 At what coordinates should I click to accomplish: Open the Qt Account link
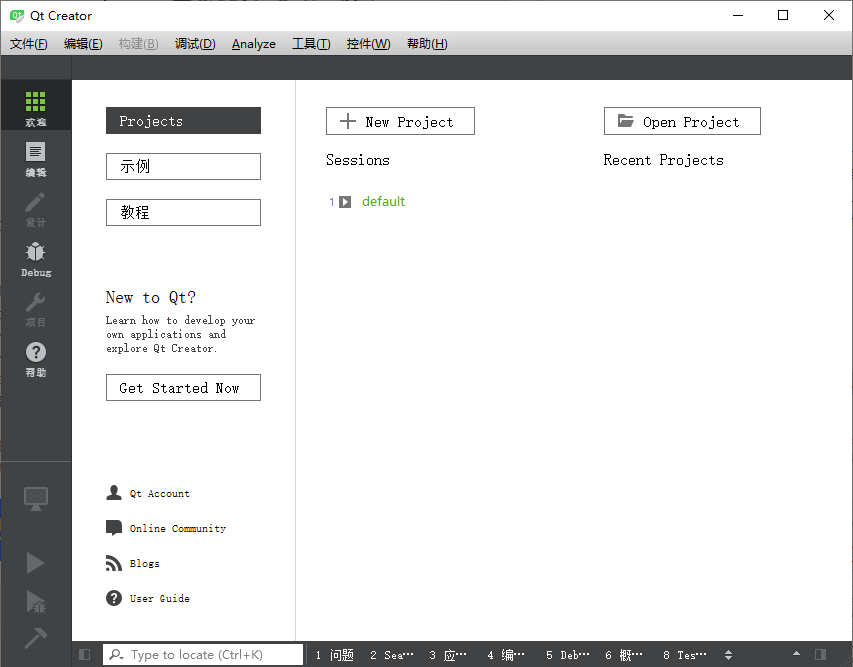tap(159, 493)
